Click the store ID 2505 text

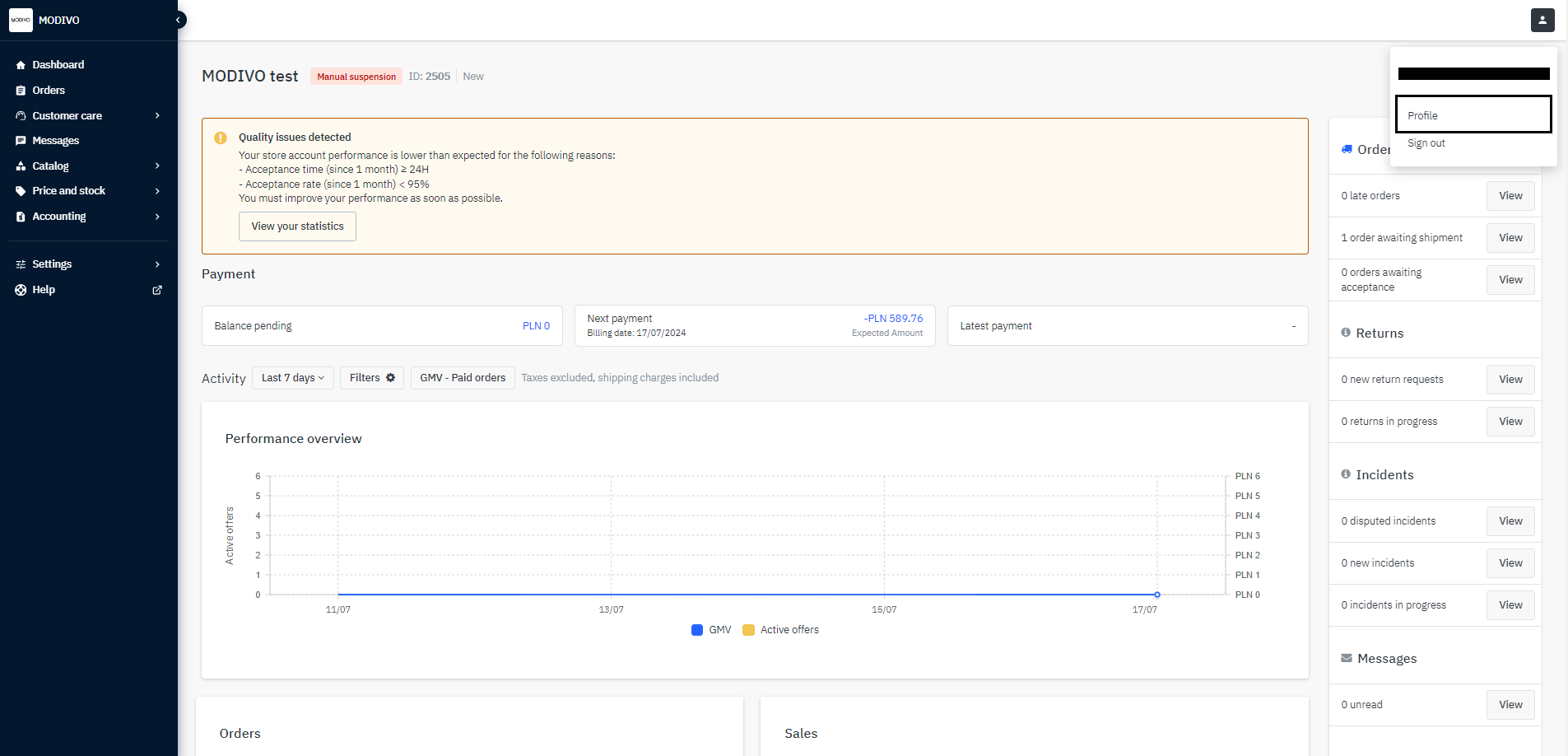(x=430, y=77)
